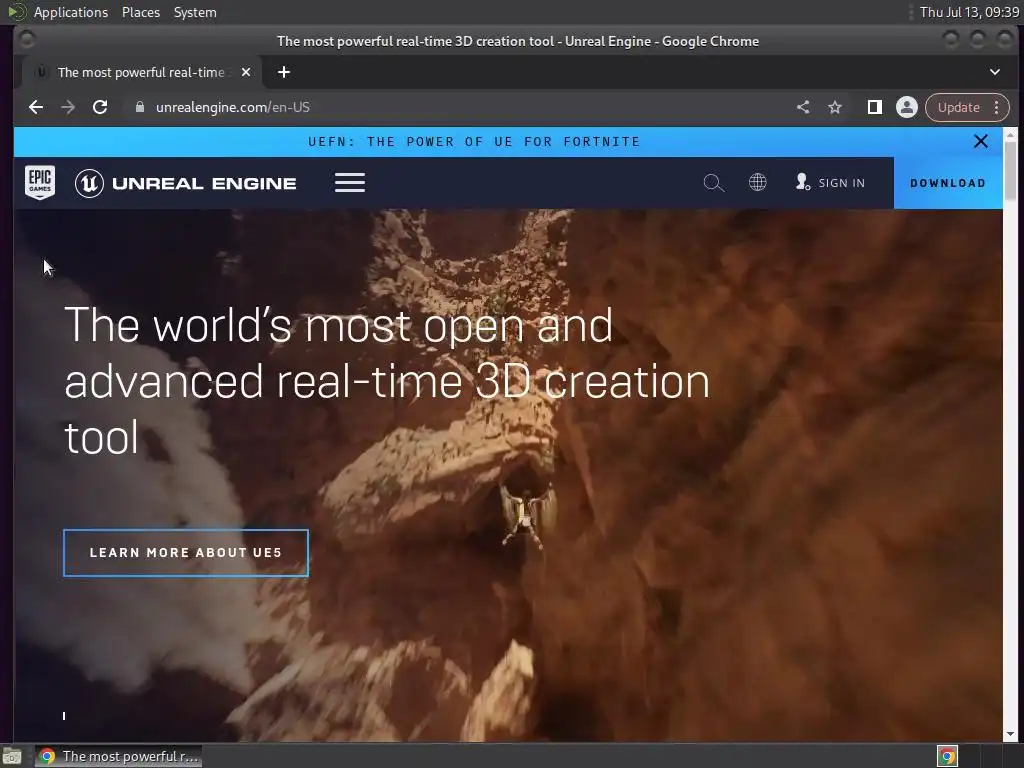The image size is (1024, 768).
Task: Close the UEFN announcement banner
Action: pyautogui.click(x=980, y=141)
